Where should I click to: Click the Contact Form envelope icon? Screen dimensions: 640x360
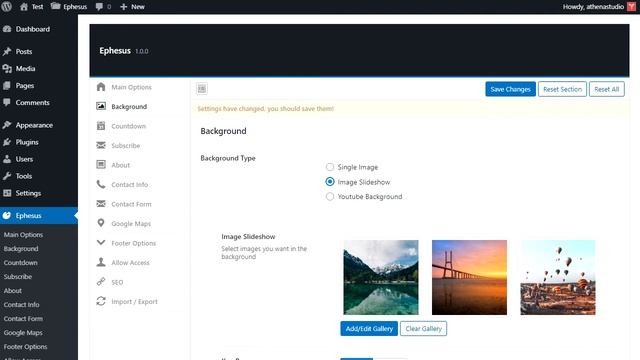[x=101, y=204]
